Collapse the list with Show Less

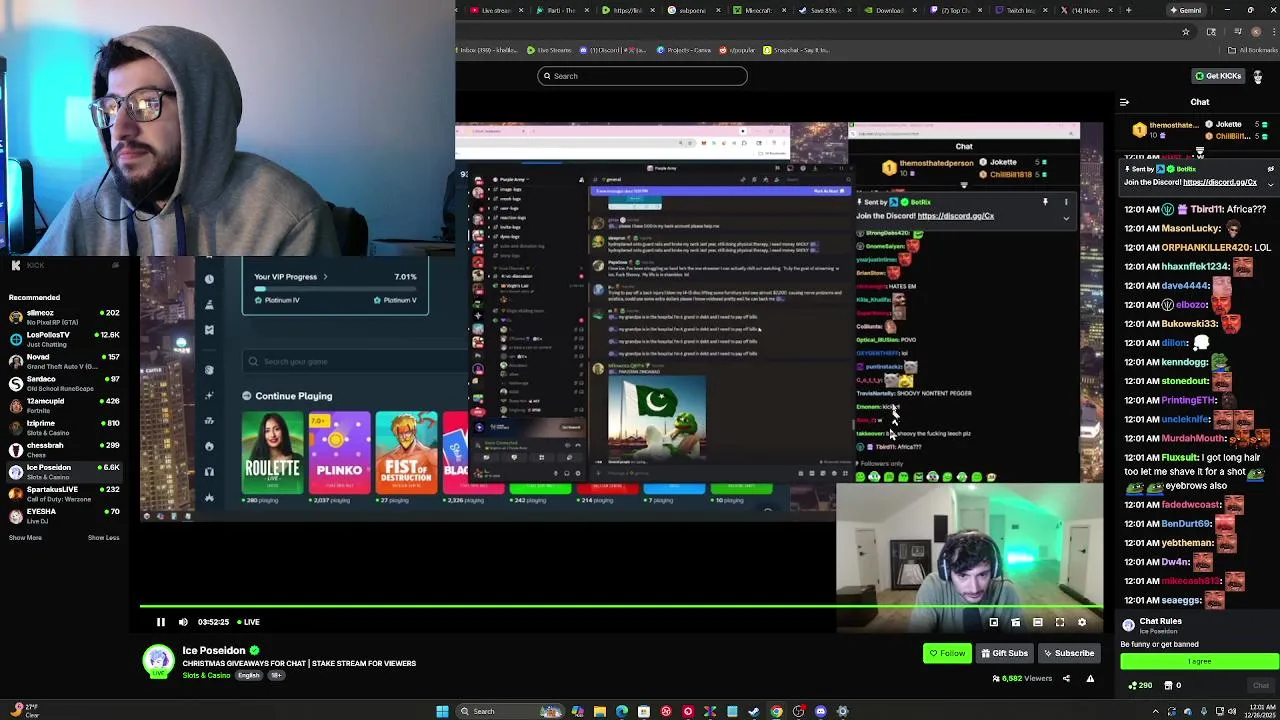103,538
